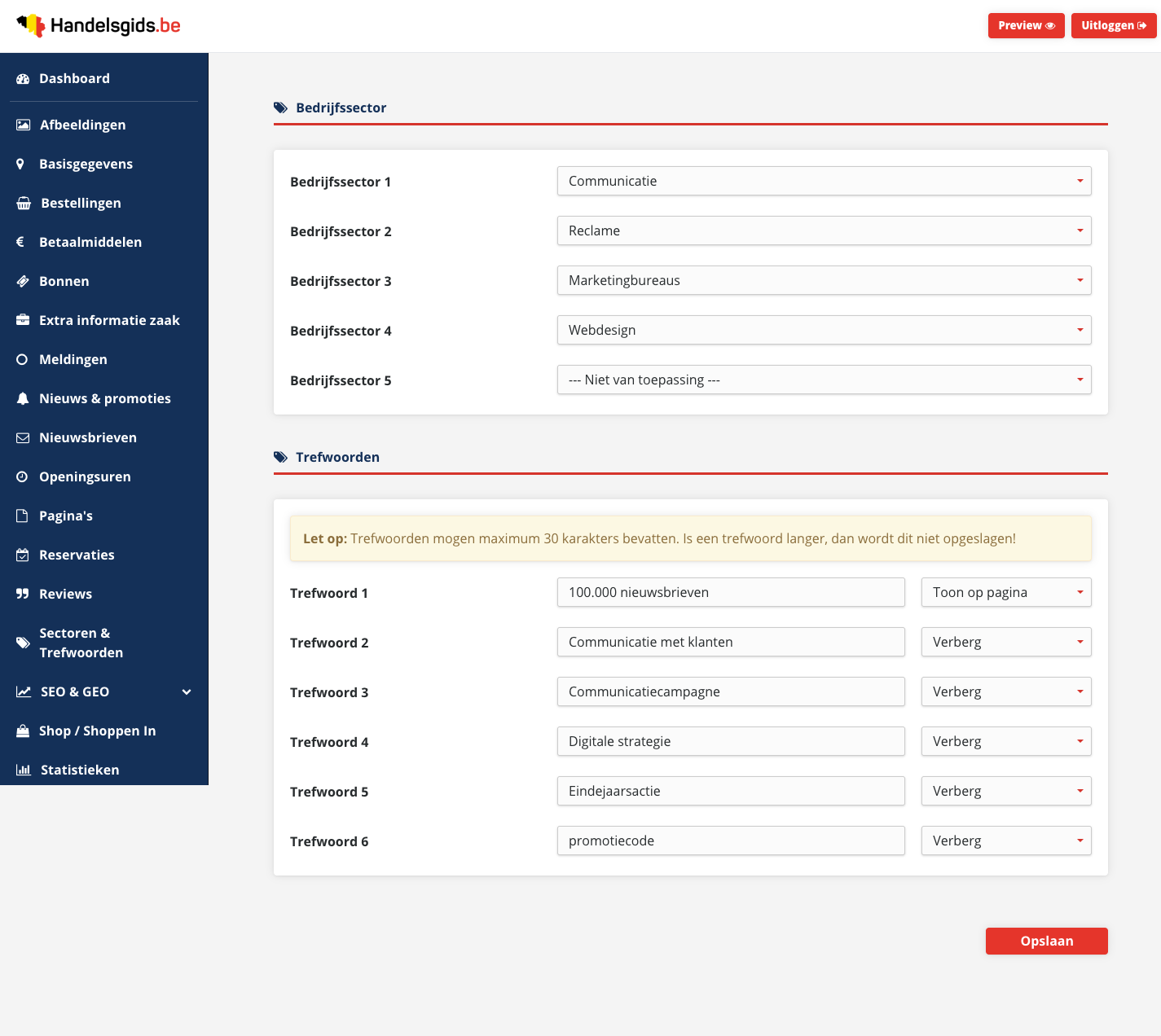Click the Trefwoord 2 text field
This screenshot has width=1161, height=1036.
click(x=731, y=642)
